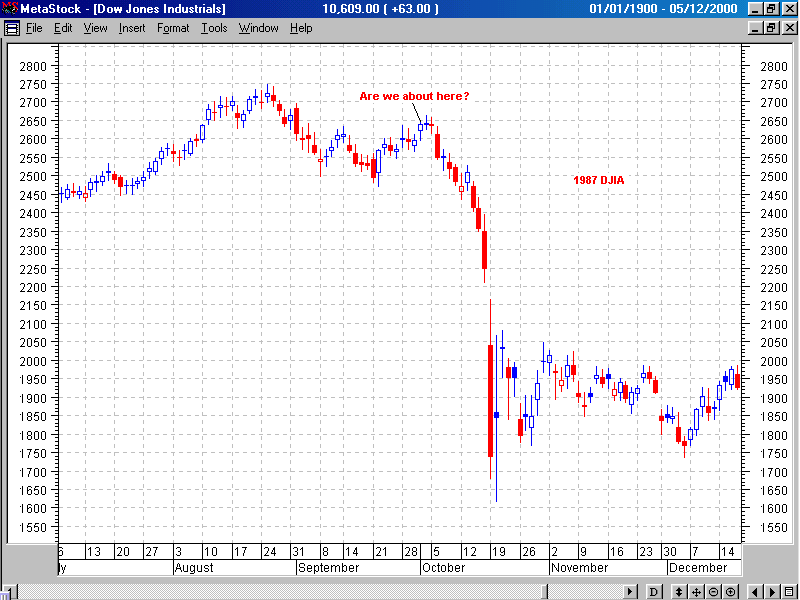This screenshot has width=800, height=600.
Task: Open the MetaStock application icon menu
Action: click(x=9, y=9)
